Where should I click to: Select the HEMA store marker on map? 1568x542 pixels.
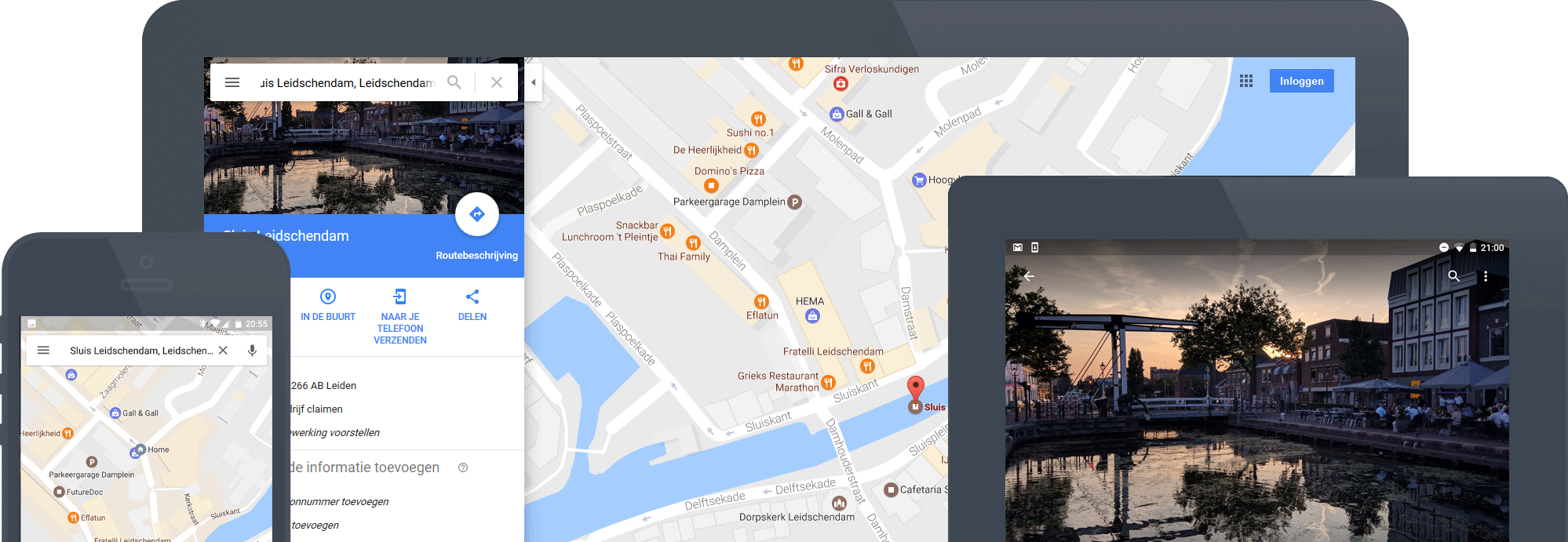point(812,316)
